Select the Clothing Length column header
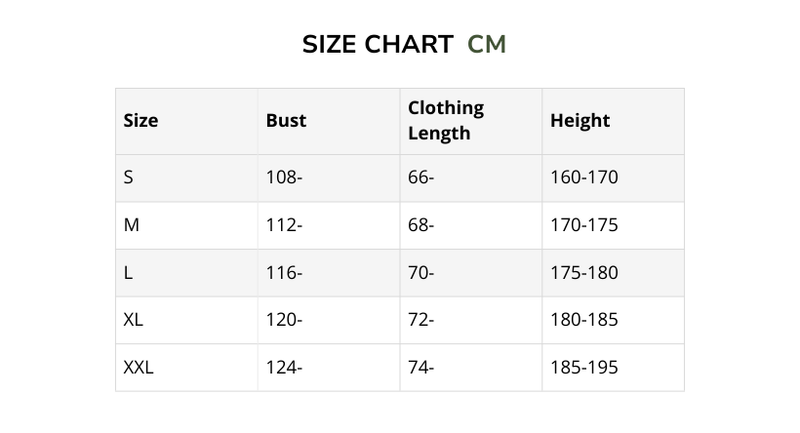The height and width of the screenshot is (433, 800). (445, 120)
